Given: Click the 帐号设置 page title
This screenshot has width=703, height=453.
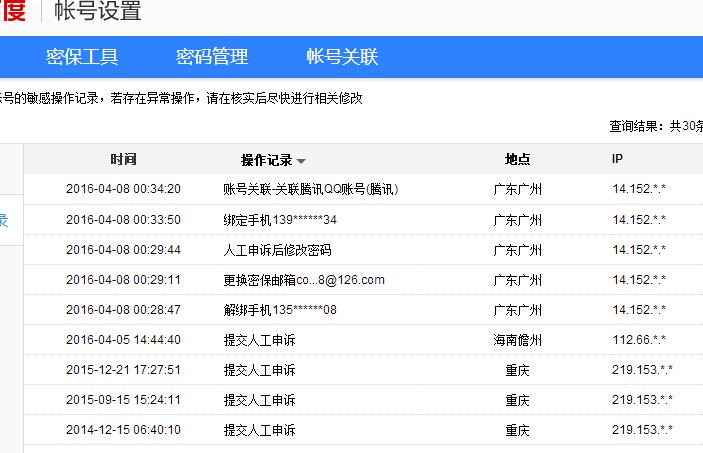Looking at the screenshot, I should point(98,12).
